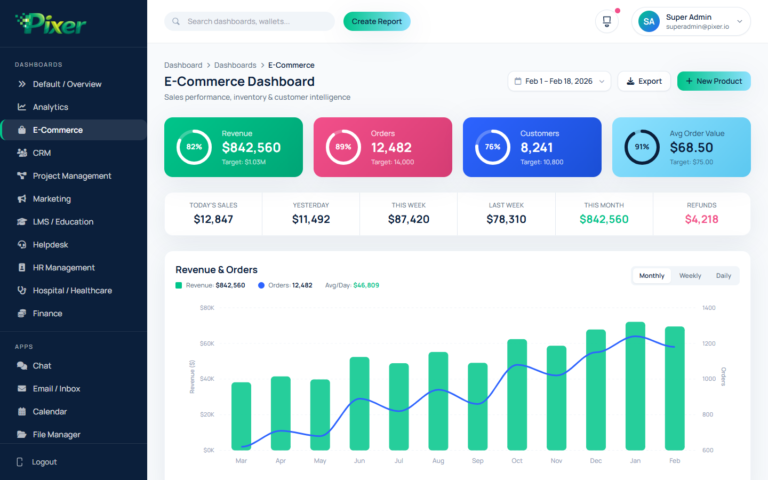Viewport: 768px width, 480px height.
Task: Click the Dashboards breadcrumb link
Action: [x=235, y=65]
